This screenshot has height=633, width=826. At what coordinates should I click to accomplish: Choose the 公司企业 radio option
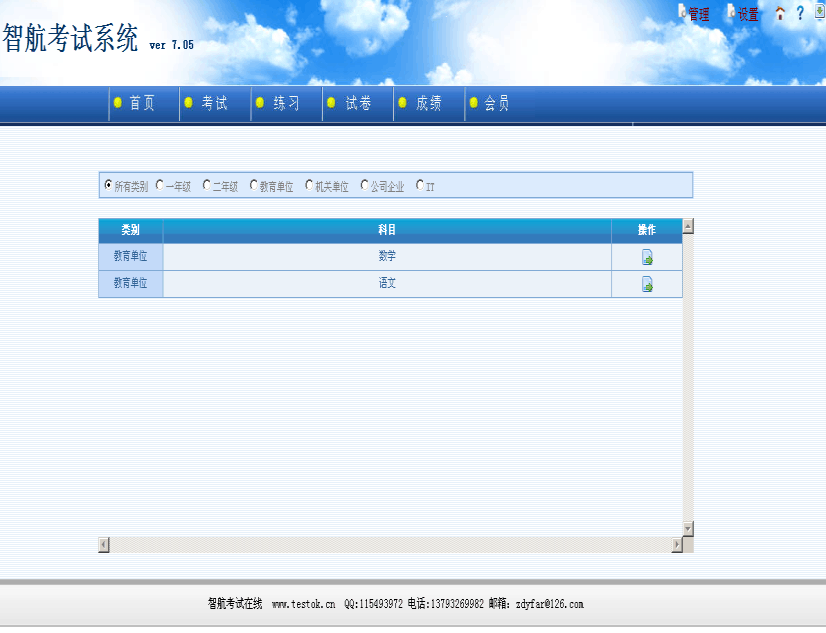[364, 185]
